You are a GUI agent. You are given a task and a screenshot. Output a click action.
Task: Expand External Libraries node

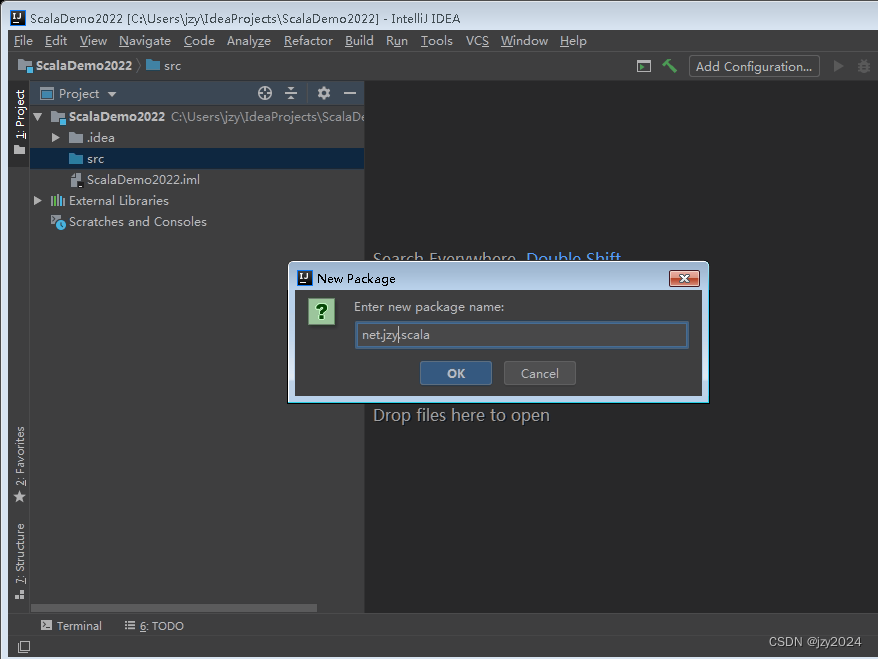point(38,200)
